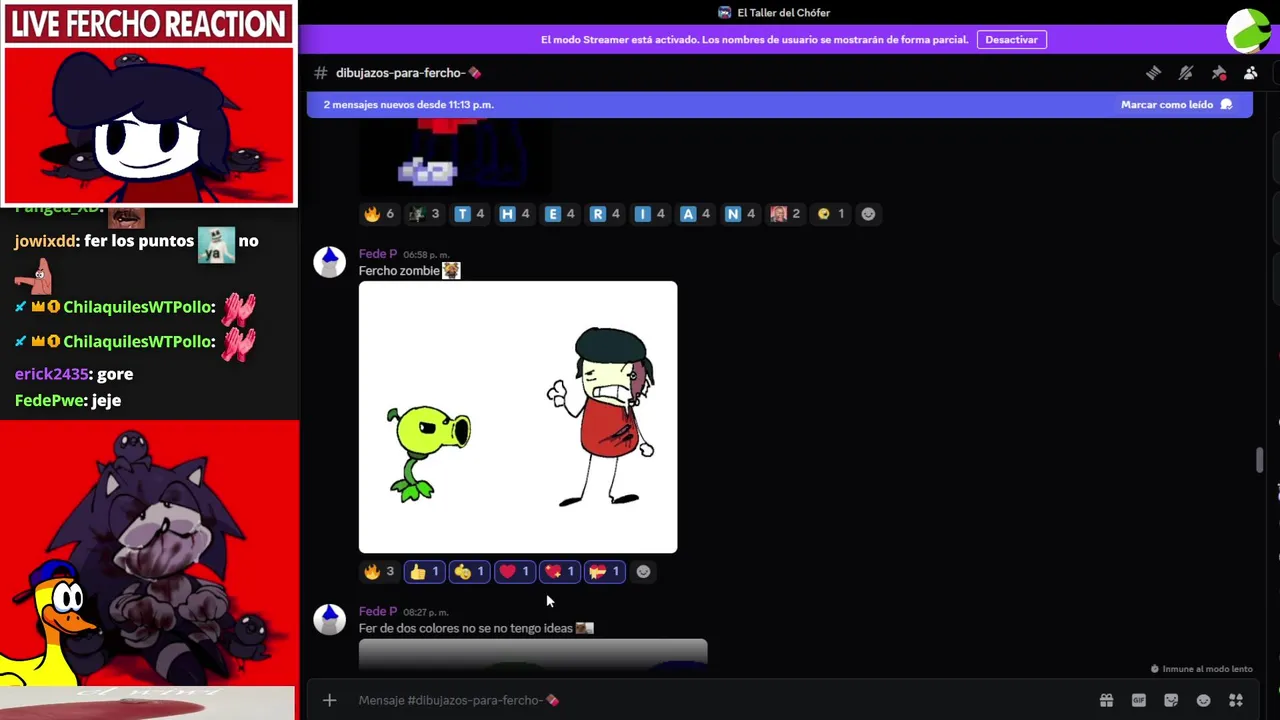Image resolution: width=1280 pixels, height=720 pixels.
Task: Toggle the heart with ribbon reaction
Action: point(605,572)
